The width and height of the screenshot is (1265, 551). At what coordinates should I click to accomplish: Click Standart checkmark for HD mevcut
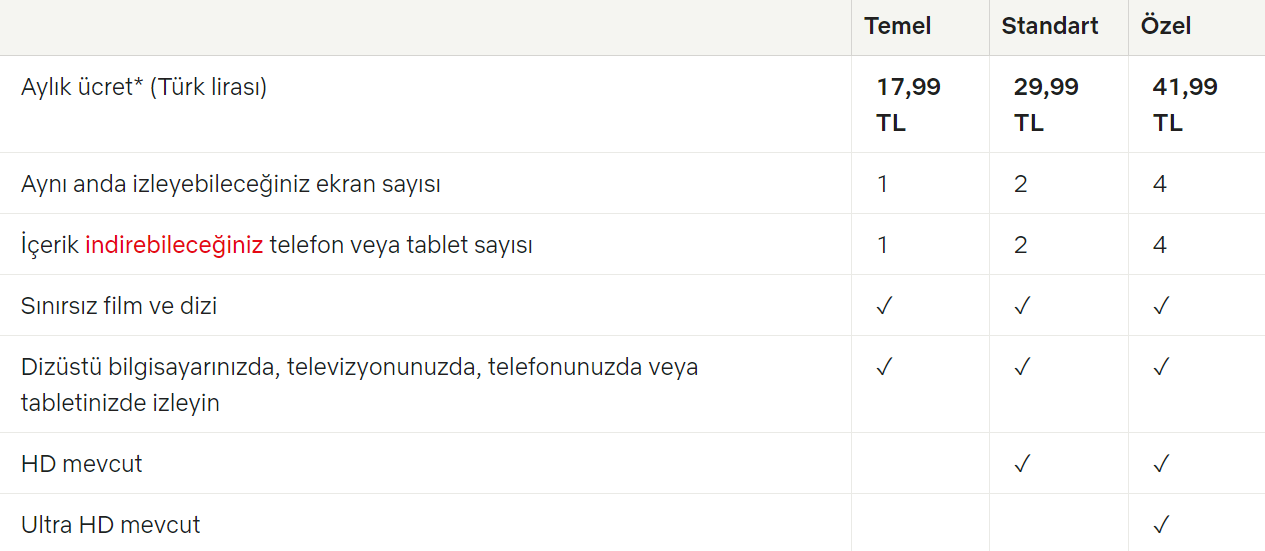[1022, 464]
